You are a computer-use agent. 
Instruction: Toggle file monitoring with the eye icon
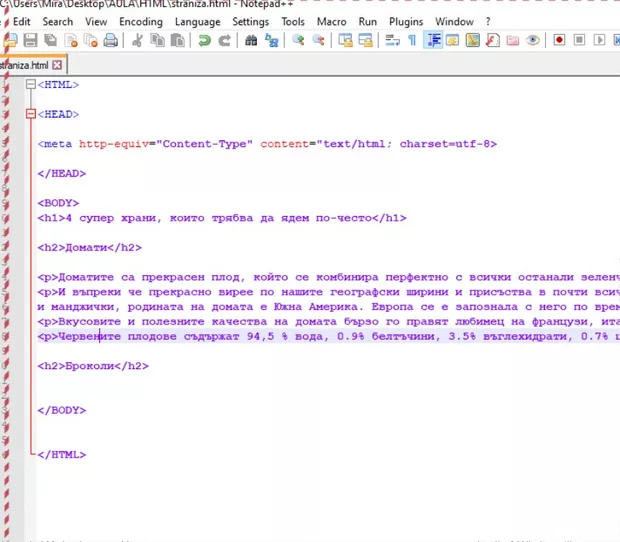point(533,41)
